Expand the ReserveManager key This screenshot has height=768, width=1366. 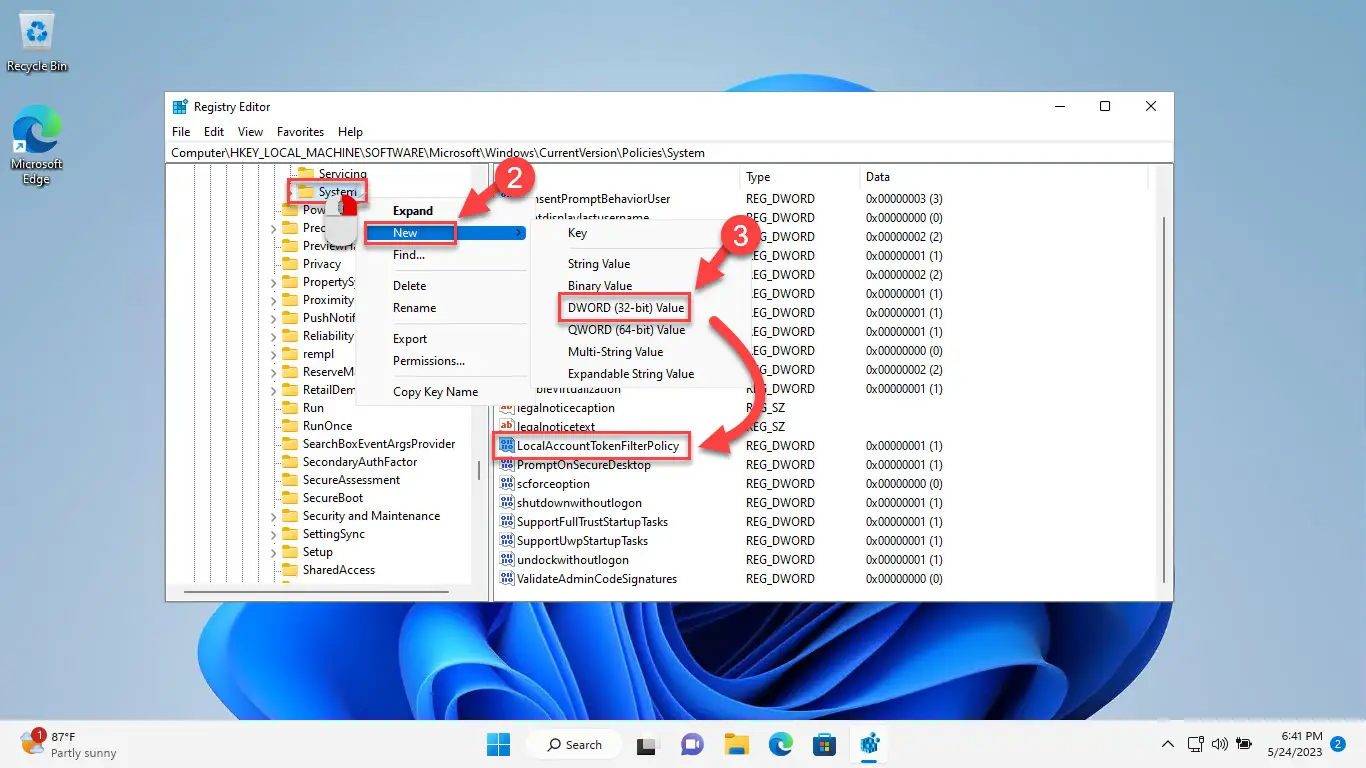pos(274,372)
